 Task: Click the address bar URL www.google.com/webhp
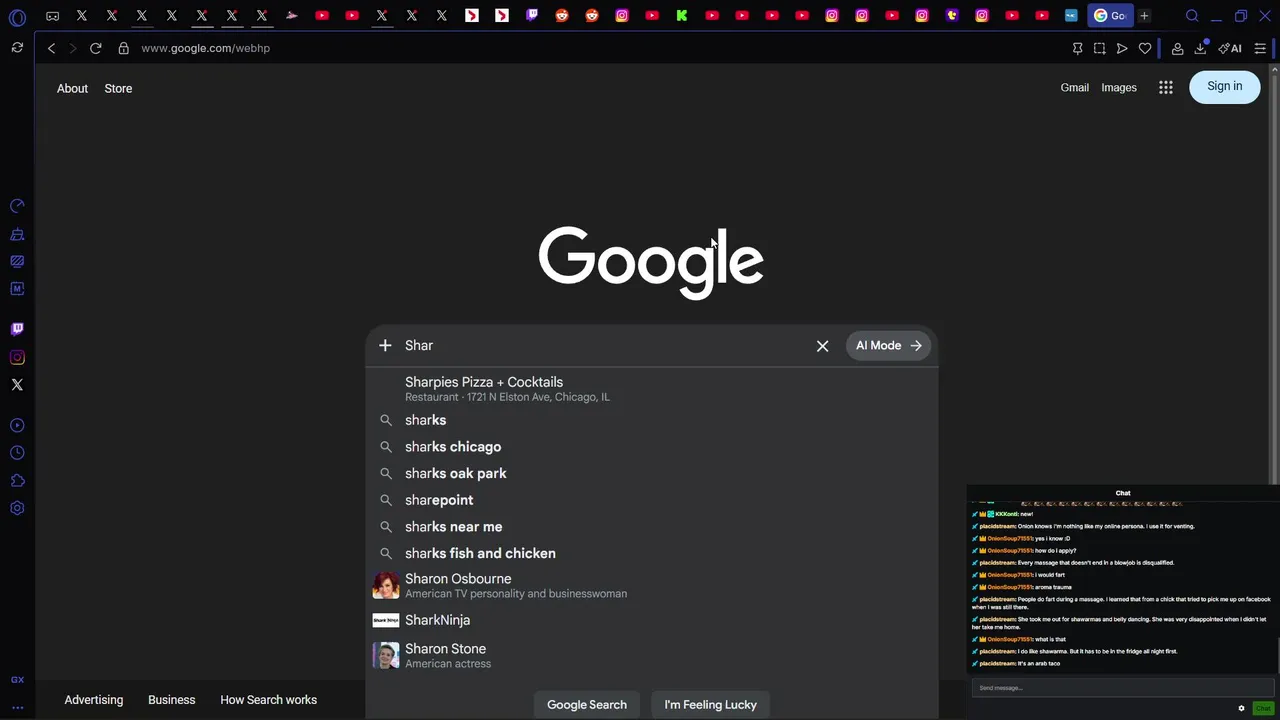206,48
